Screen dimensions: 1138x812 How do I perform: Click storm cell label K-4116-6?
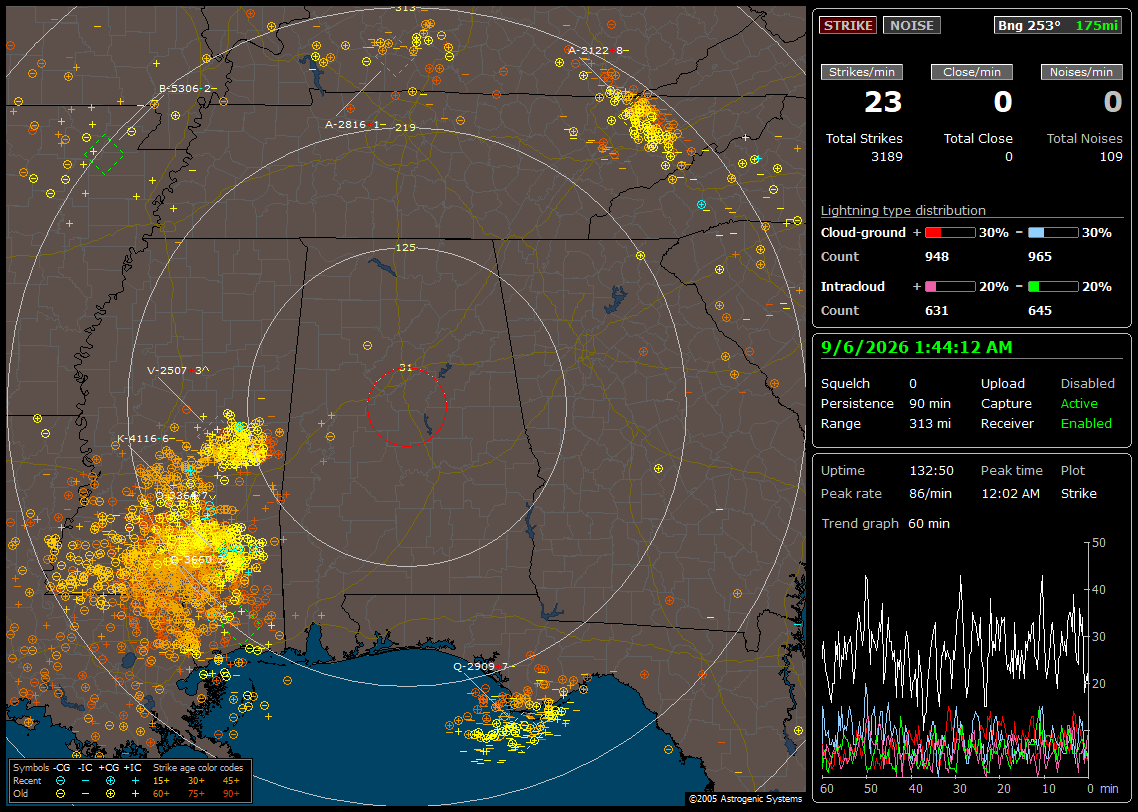pos(143,439)
